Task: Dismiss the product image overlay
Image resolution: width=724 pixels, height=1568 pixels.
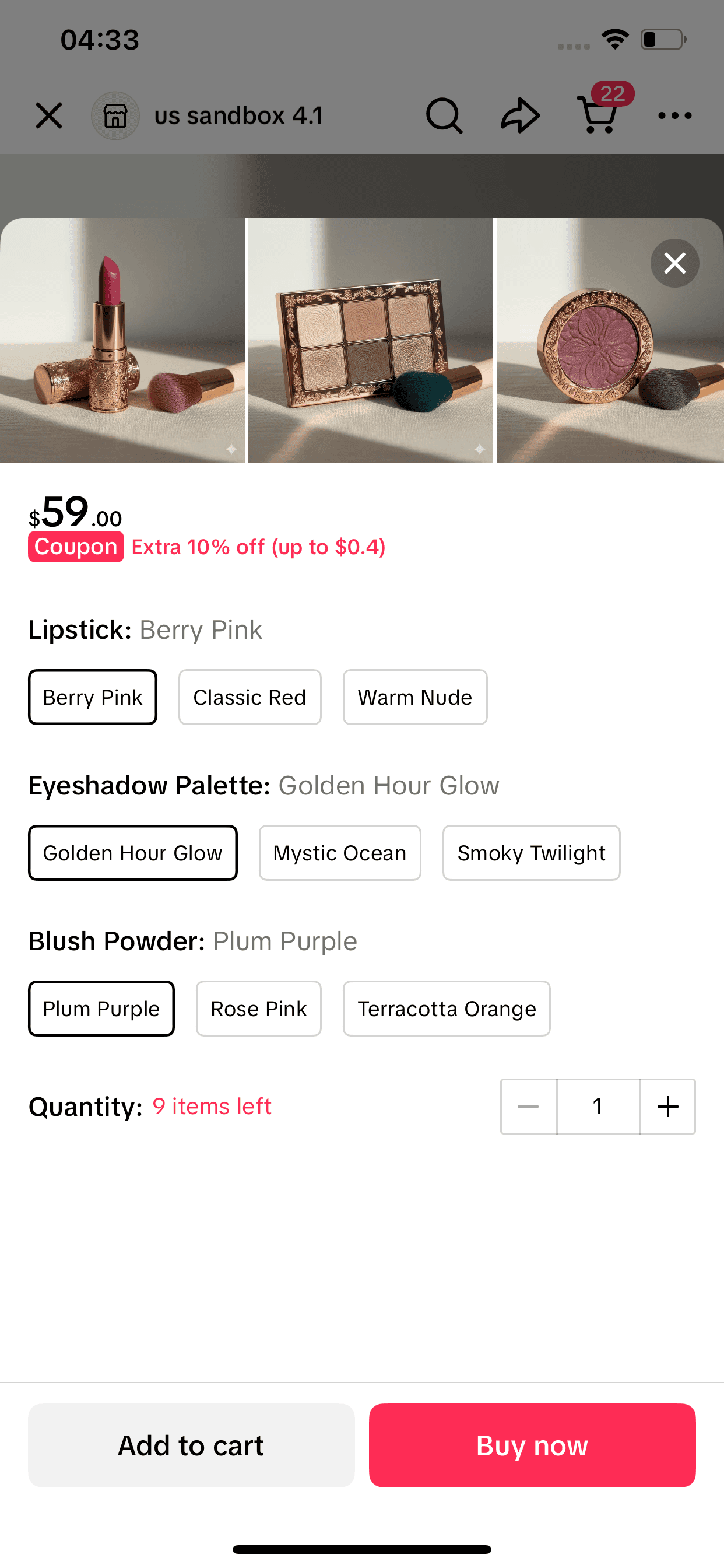Action: (x=674, y=263)
